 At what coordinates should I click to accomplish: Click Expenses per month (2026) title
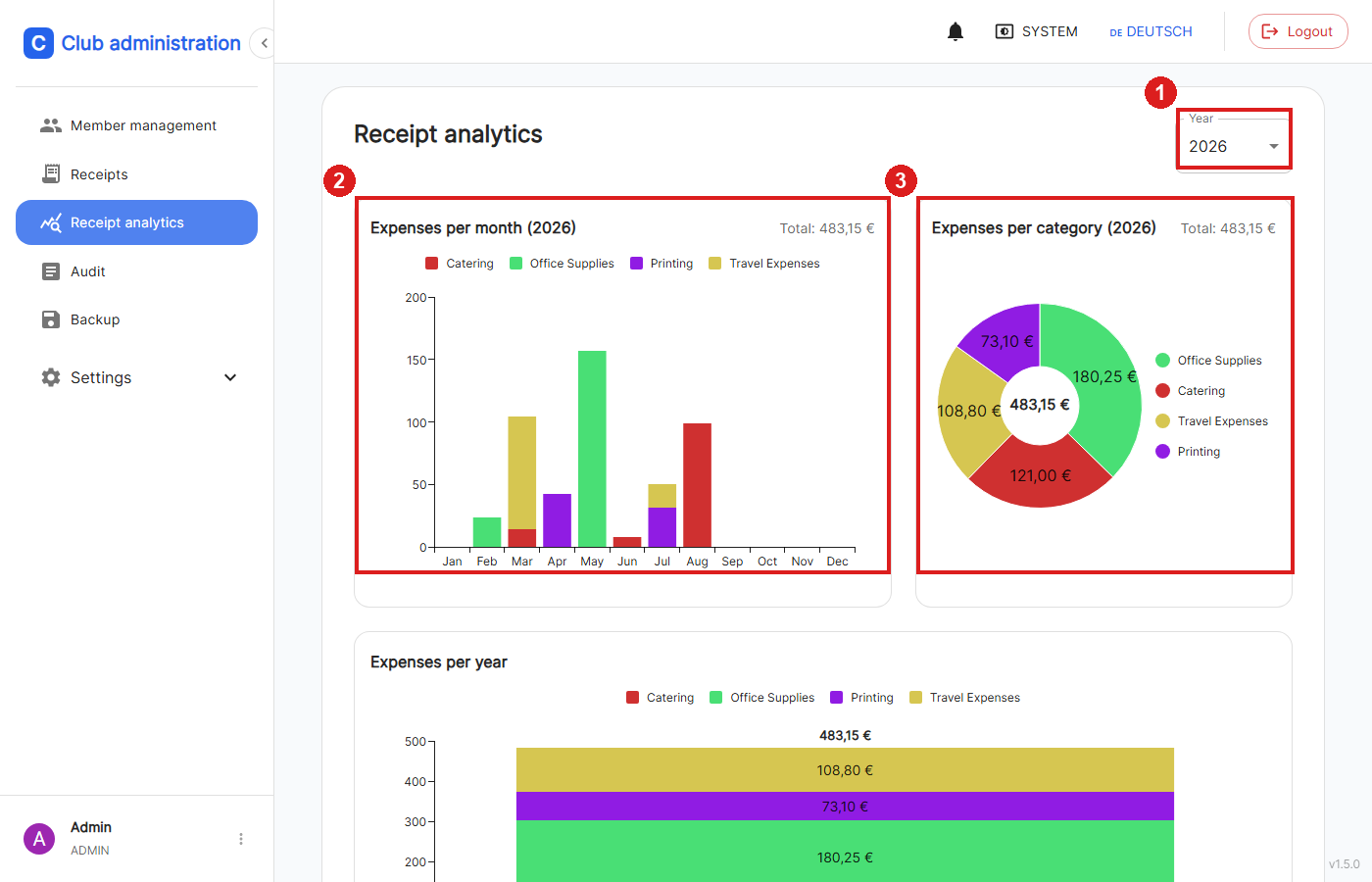pyautogui.click(x=473, y=228)
